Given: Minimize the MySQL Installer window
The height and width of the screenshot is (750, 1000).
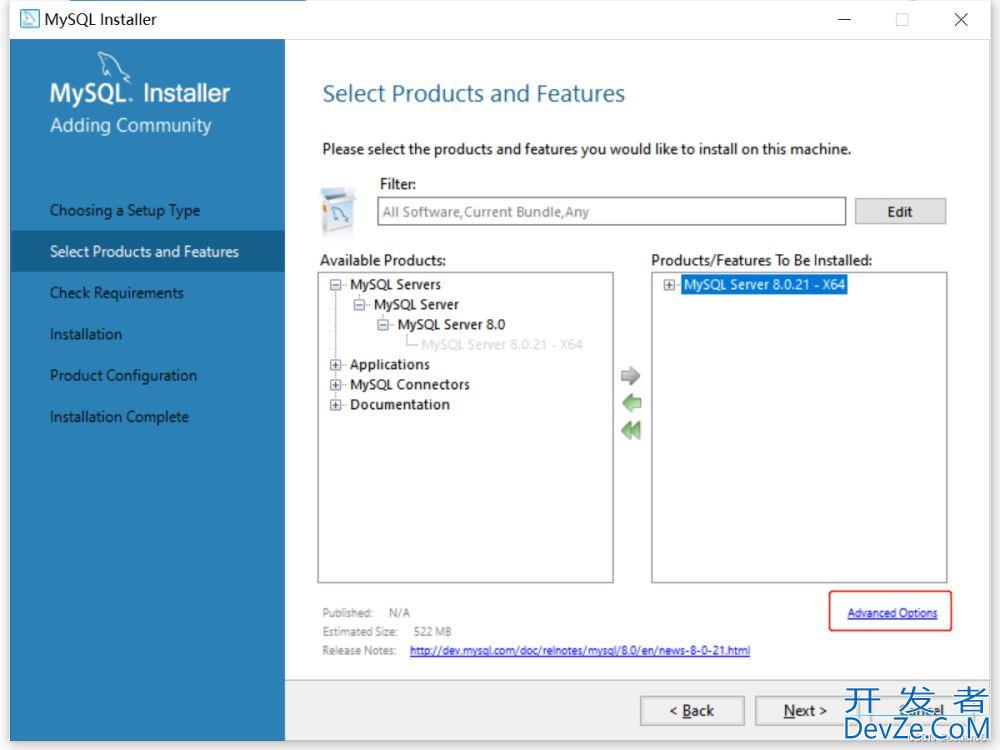Looking at the screenshot, I should 844,20.
